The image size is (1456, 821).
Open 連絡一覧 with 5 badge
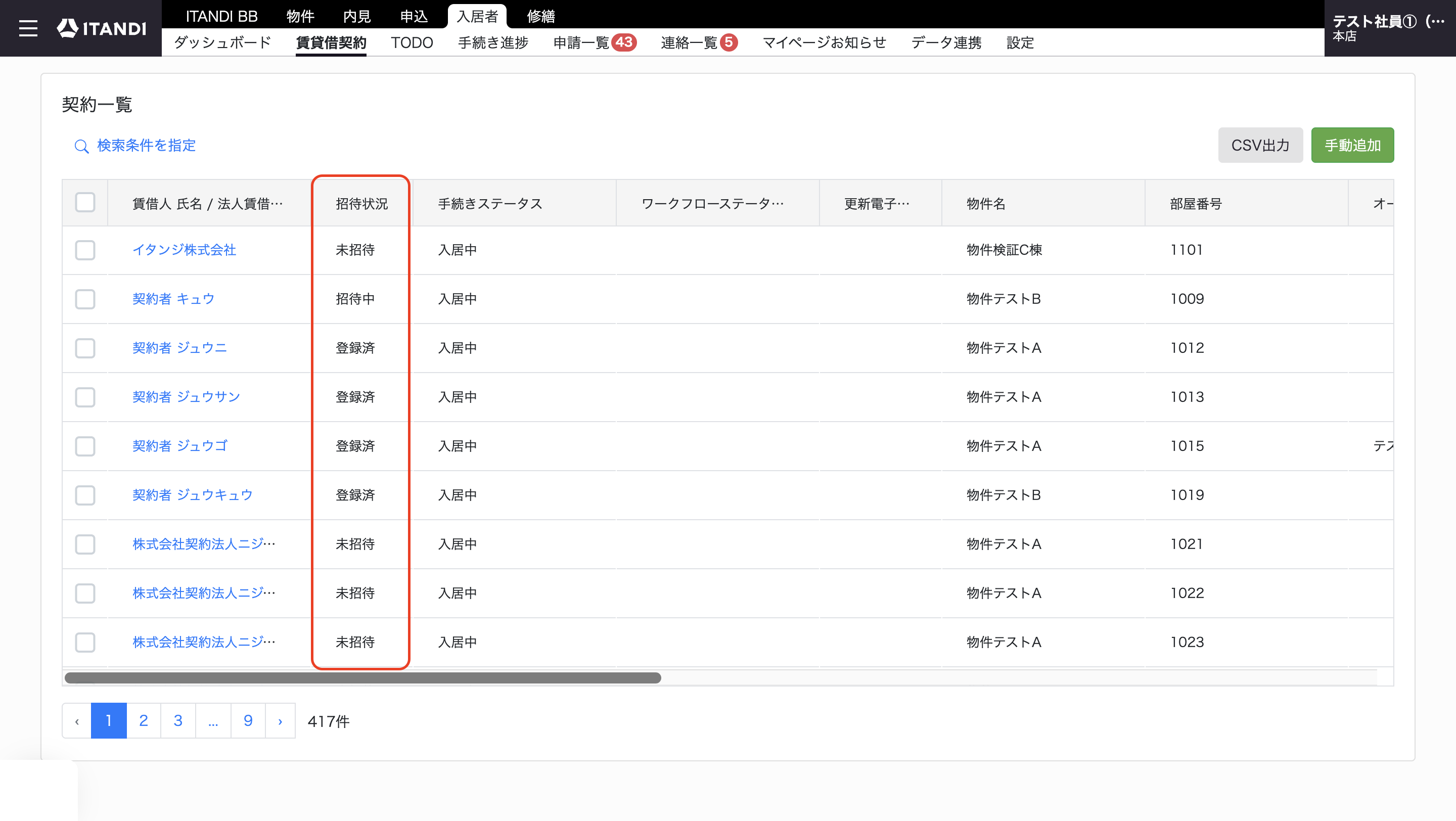point(699,42)
